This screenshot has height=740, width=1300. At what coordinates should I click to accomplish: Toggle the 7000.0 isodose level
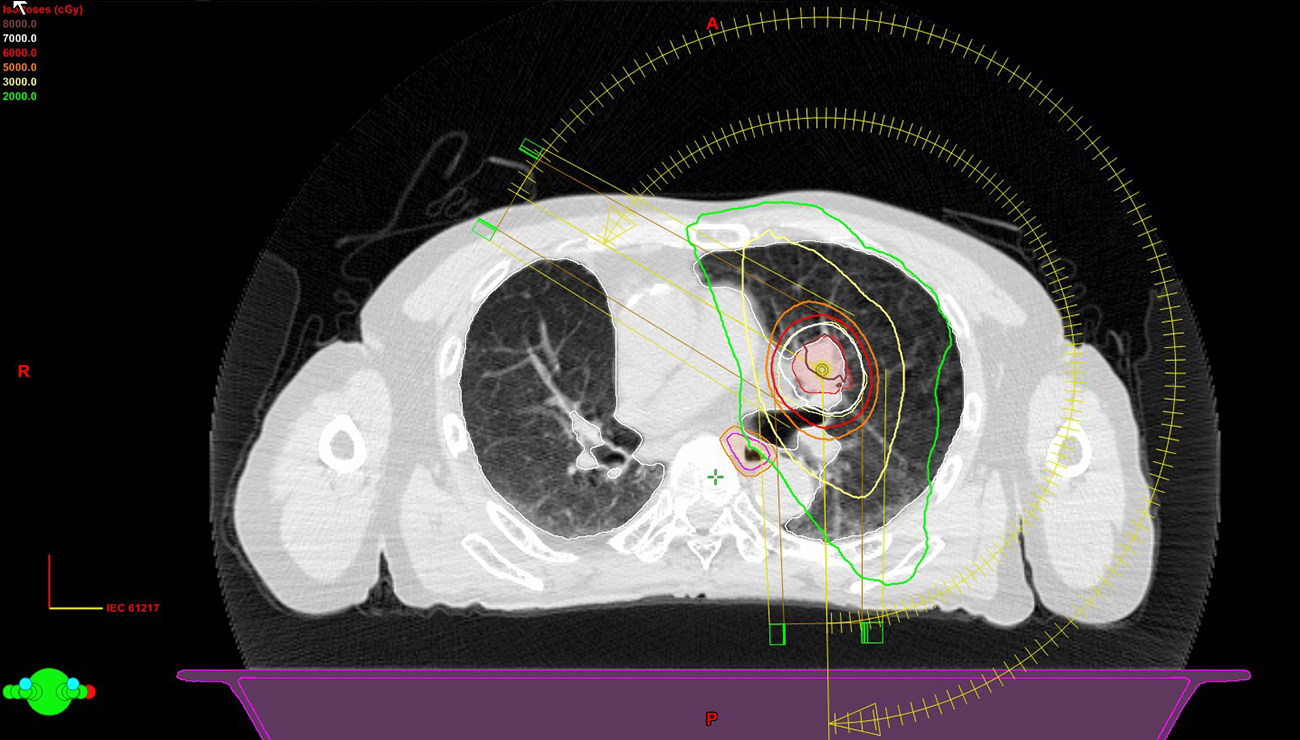point(20,37)
